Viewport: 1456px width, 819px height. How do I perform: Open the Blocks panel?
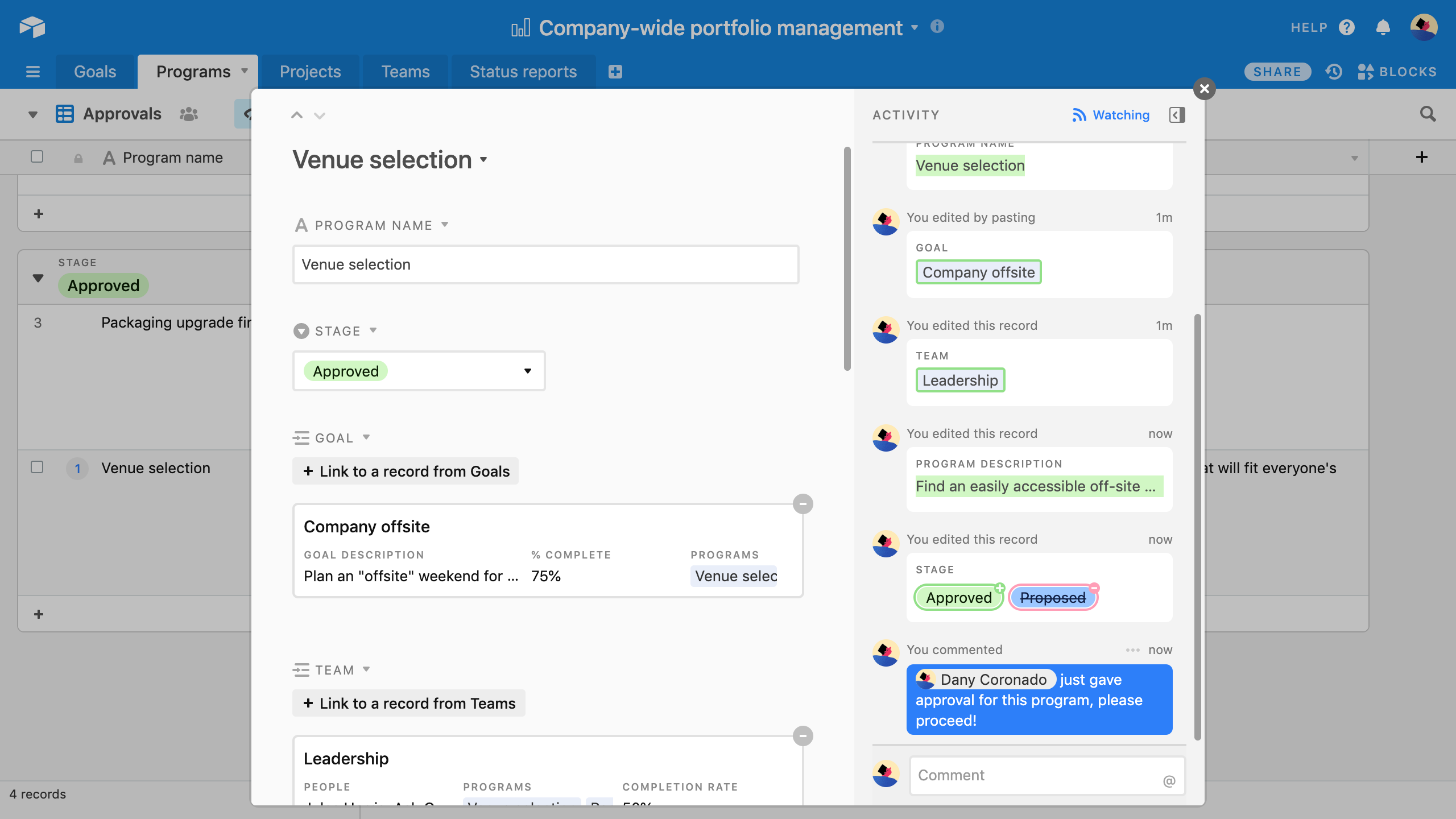pyautogui.click(x=1397, y=72)
